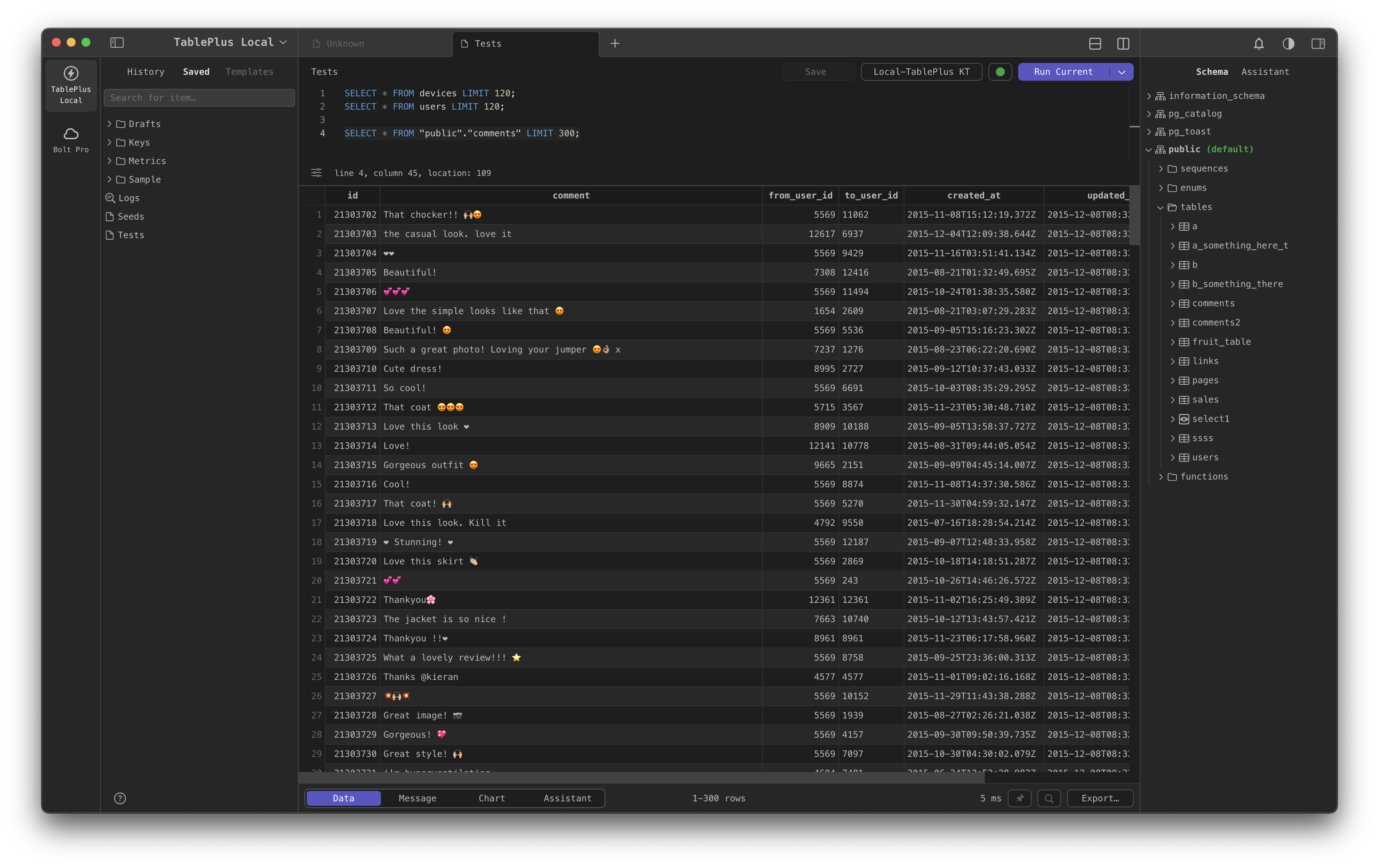Collapse the public schema tree

(1148, 150)
